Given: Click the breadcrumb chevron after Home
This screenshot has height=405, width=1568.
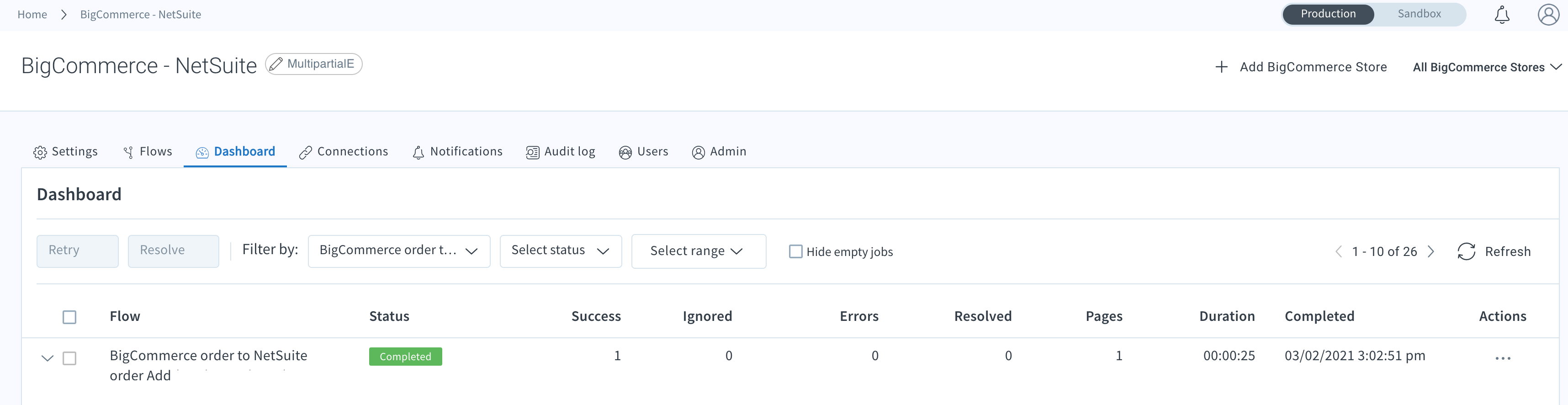Looking at the screenshot, I should click(x=64, y=15).
